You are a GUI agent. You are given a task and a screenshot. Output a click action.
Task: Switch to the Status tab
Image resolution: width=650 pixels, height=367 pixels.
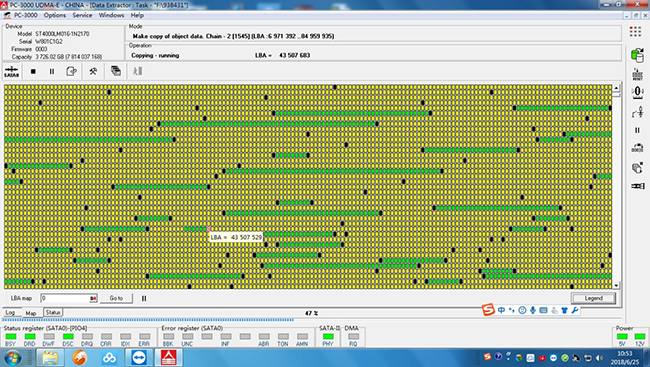(53, 312)
